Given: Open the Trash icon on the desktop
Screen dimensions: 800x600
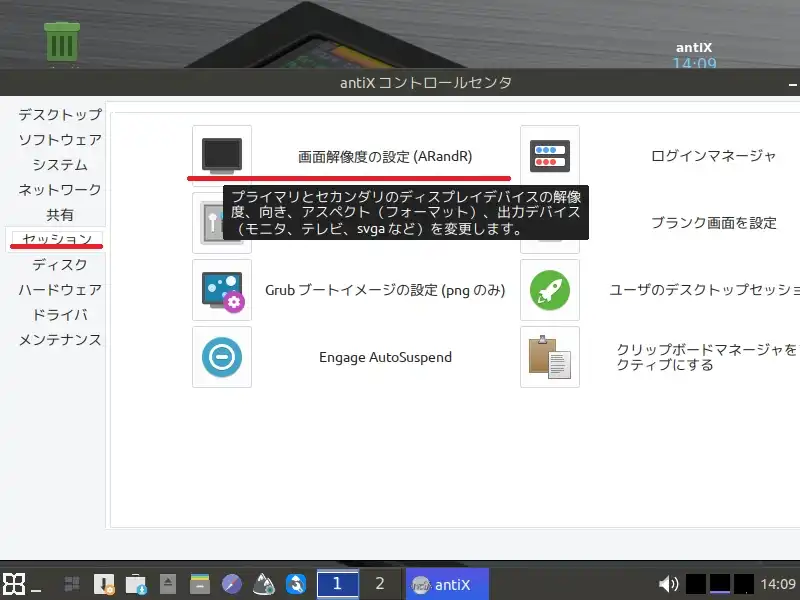Looking at the screenshot, I should 62,43.
